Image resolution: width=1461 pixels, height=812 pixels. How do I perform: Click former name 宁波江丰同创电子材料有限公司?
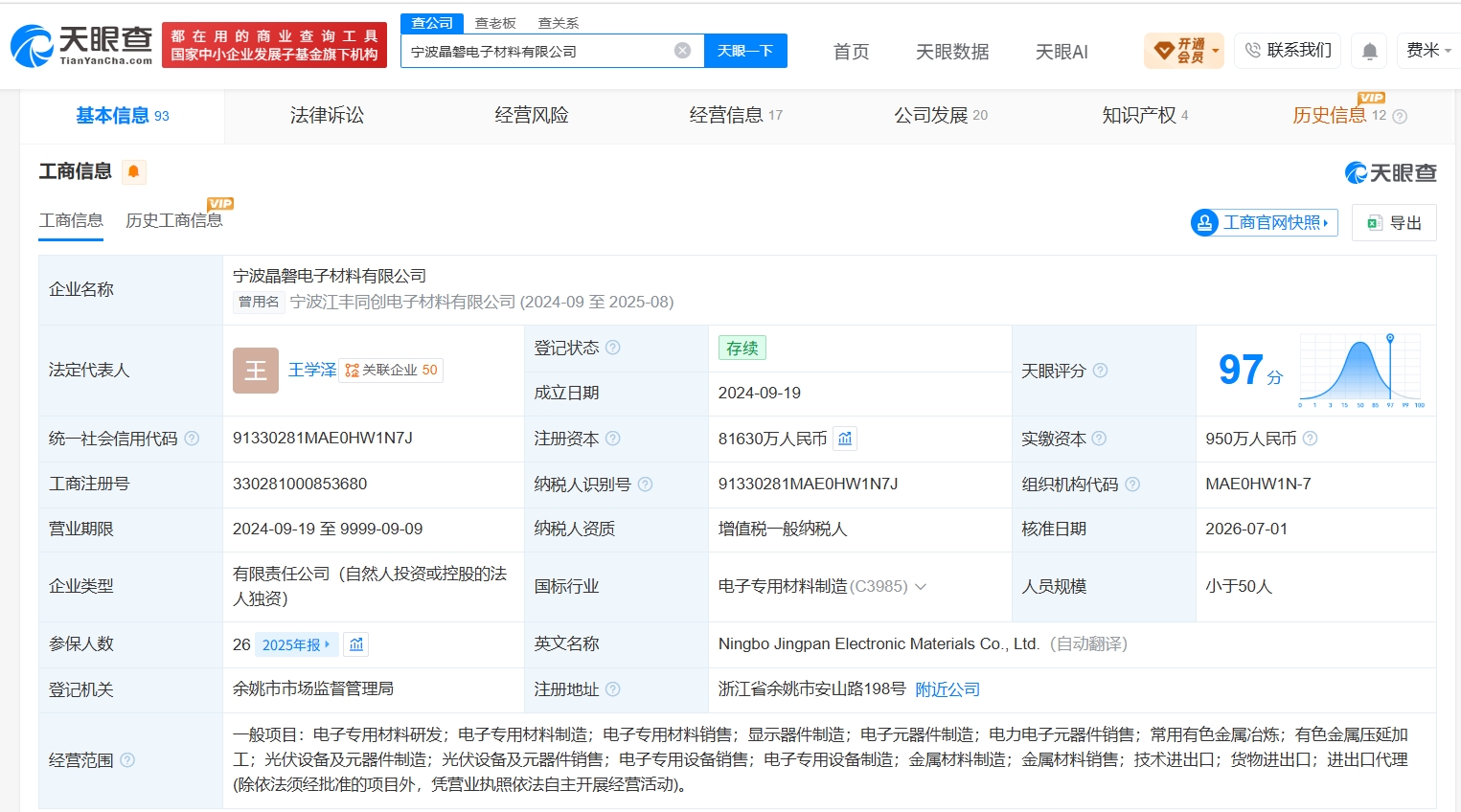[403, 303]
